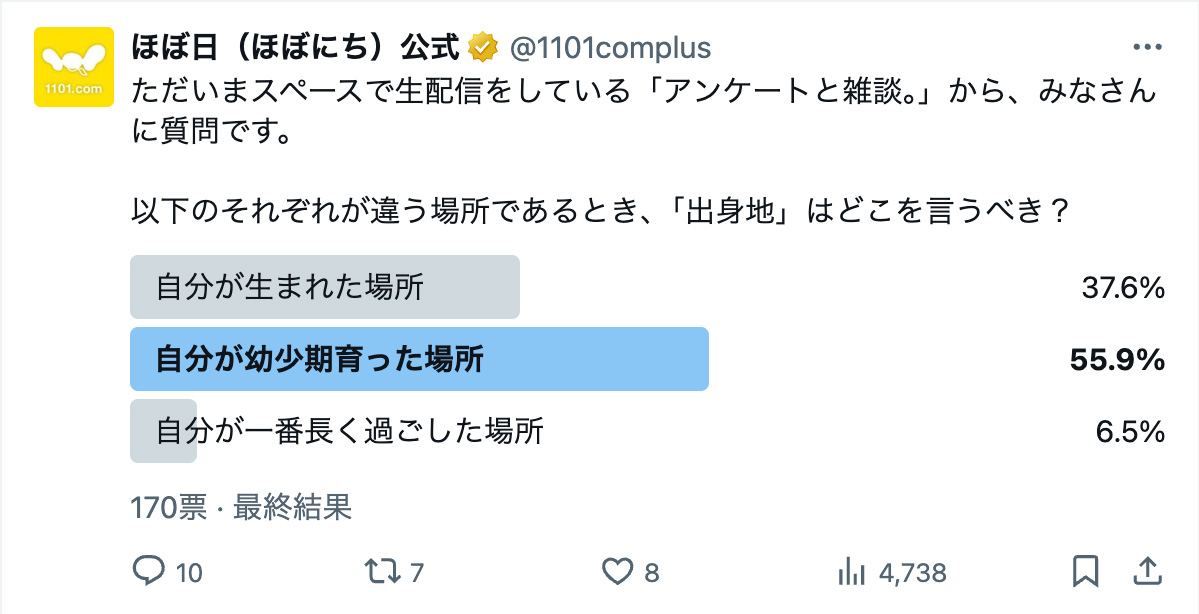1199x614 pixels.
Task: Click the 170票 · 最終結果 vote count
Action: pyautogui.click(x=241, y=508)
